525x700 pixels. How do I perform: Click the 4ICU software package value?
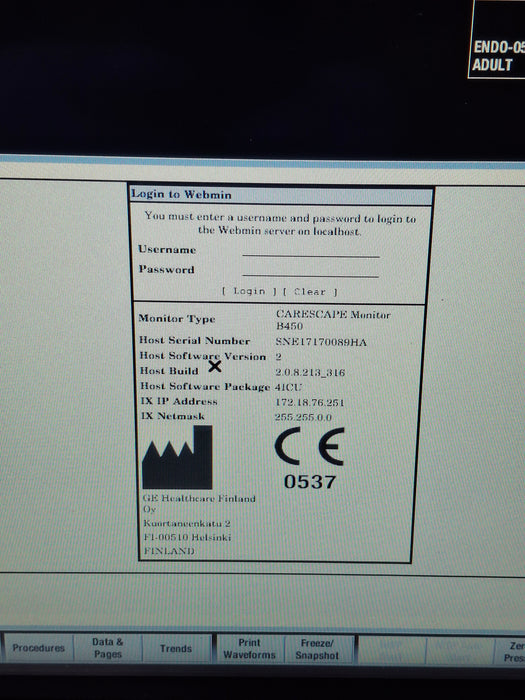click(288, 387)
